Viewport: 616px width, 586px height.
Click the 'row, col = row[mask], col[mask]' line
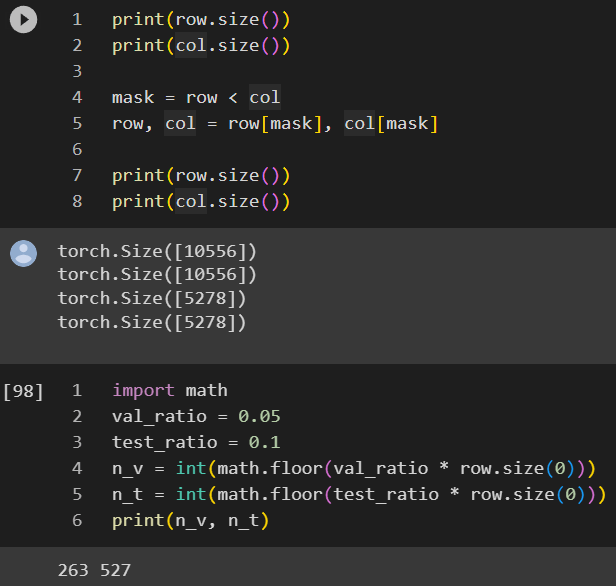(x=275, y=124)
